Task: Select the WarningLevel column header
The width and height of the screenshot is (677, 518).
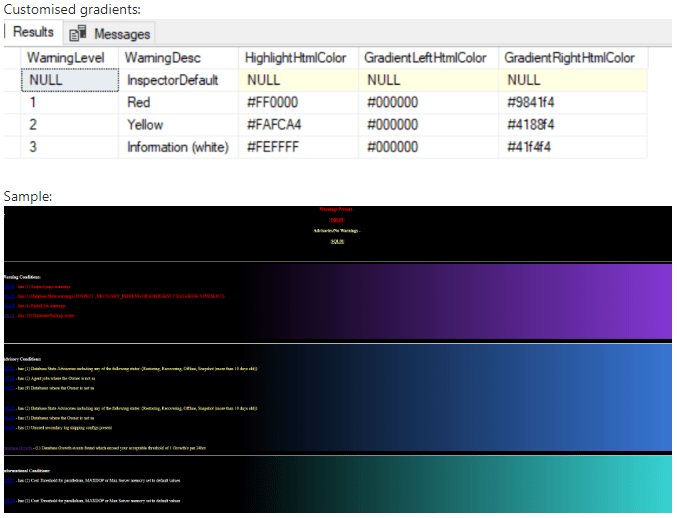Action: click(65, 58)
